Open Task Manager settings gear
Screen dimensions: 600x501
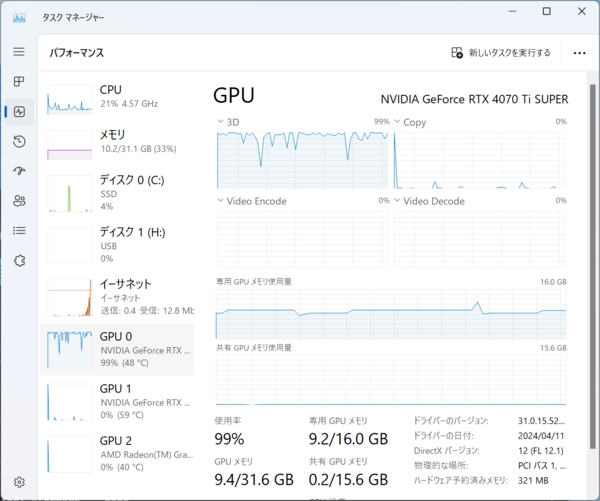(x=19, y=482)
